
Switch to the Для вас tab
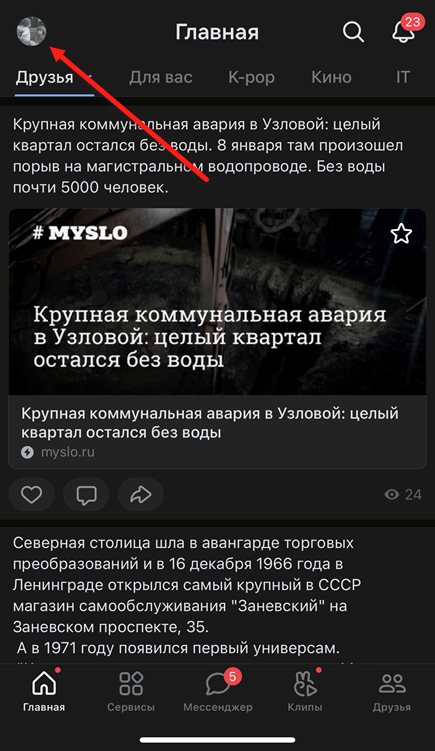tap(160, 77)
